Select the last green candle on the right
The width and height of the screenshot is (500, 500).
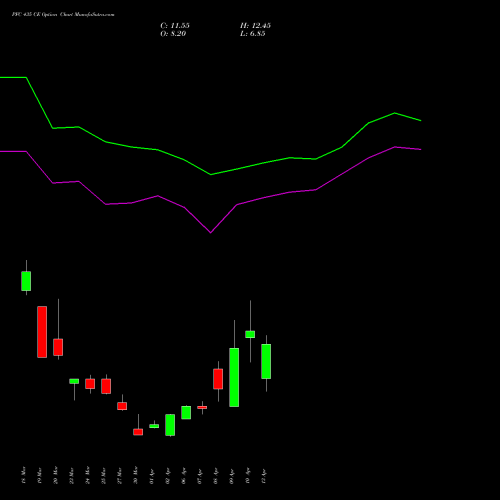coord(266,361)
